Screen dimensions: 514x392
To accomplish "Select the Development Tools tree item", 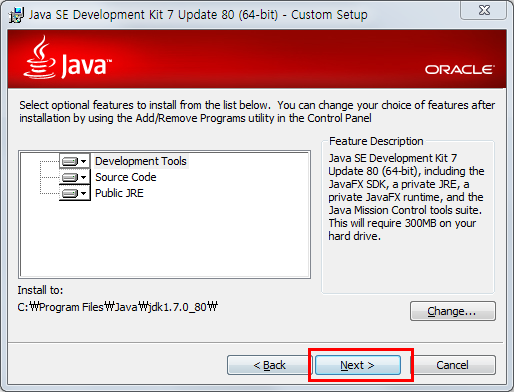I will click(141, 161).
